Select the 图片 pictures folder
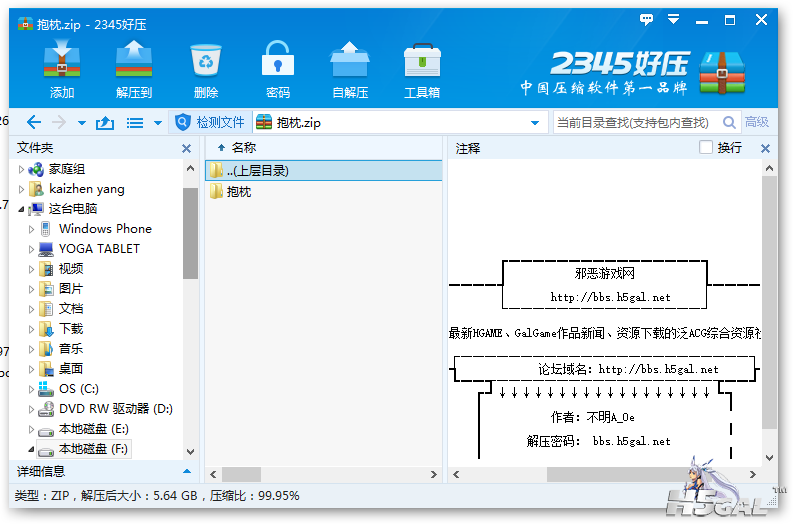 (x=71, y=289)
